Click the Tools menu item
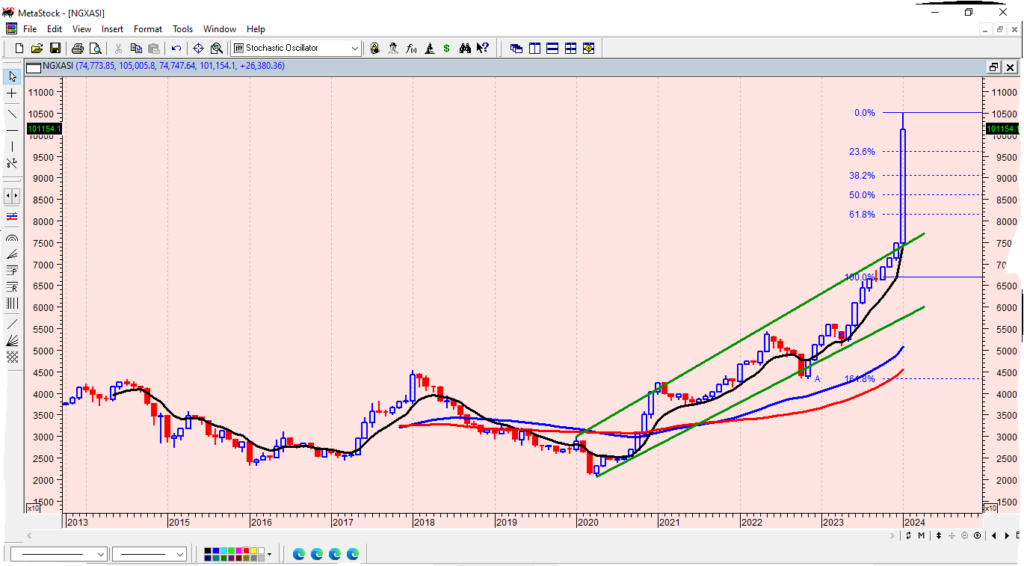 click(182, 29)
